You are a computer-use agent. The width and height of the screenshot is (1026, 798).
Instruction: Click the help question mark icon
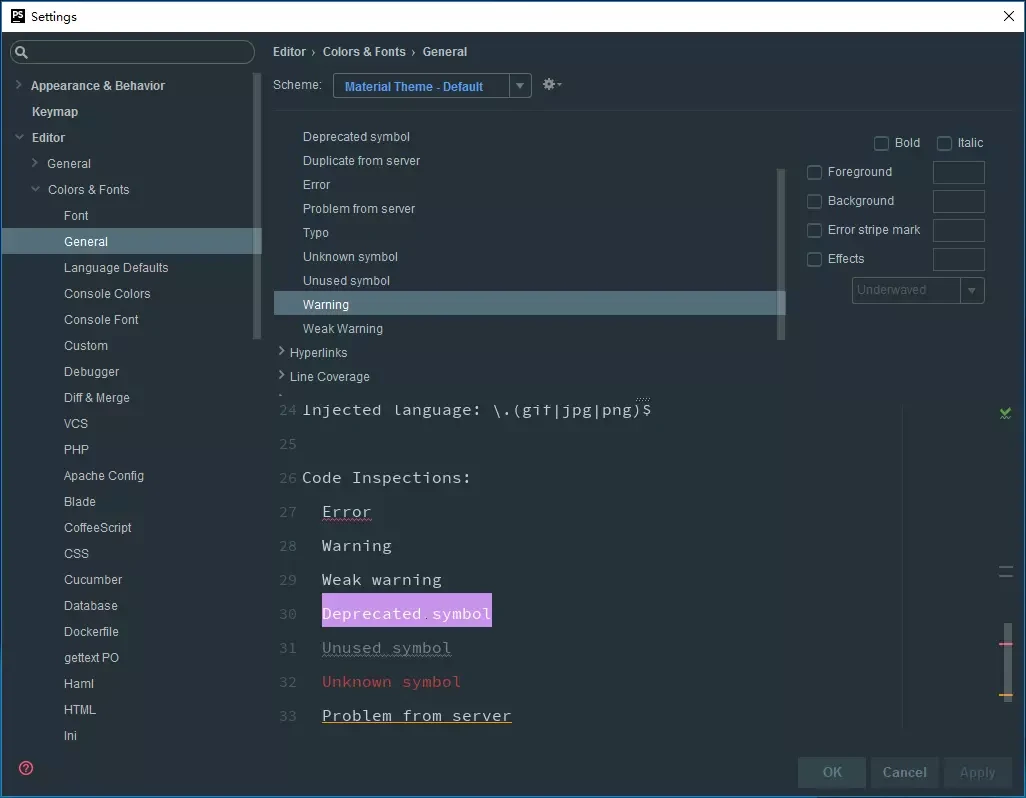click(26, 768)
